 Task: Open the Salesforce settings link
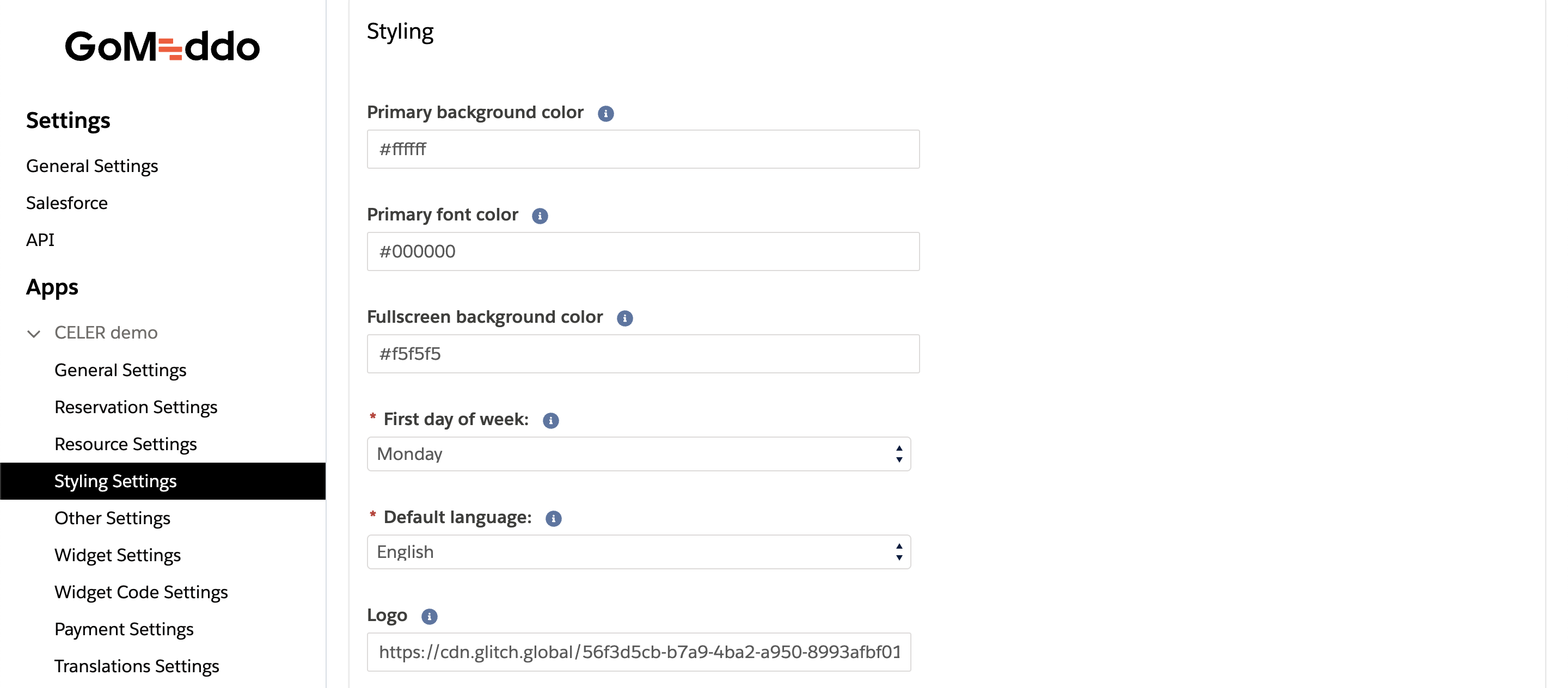pos(66,202)
